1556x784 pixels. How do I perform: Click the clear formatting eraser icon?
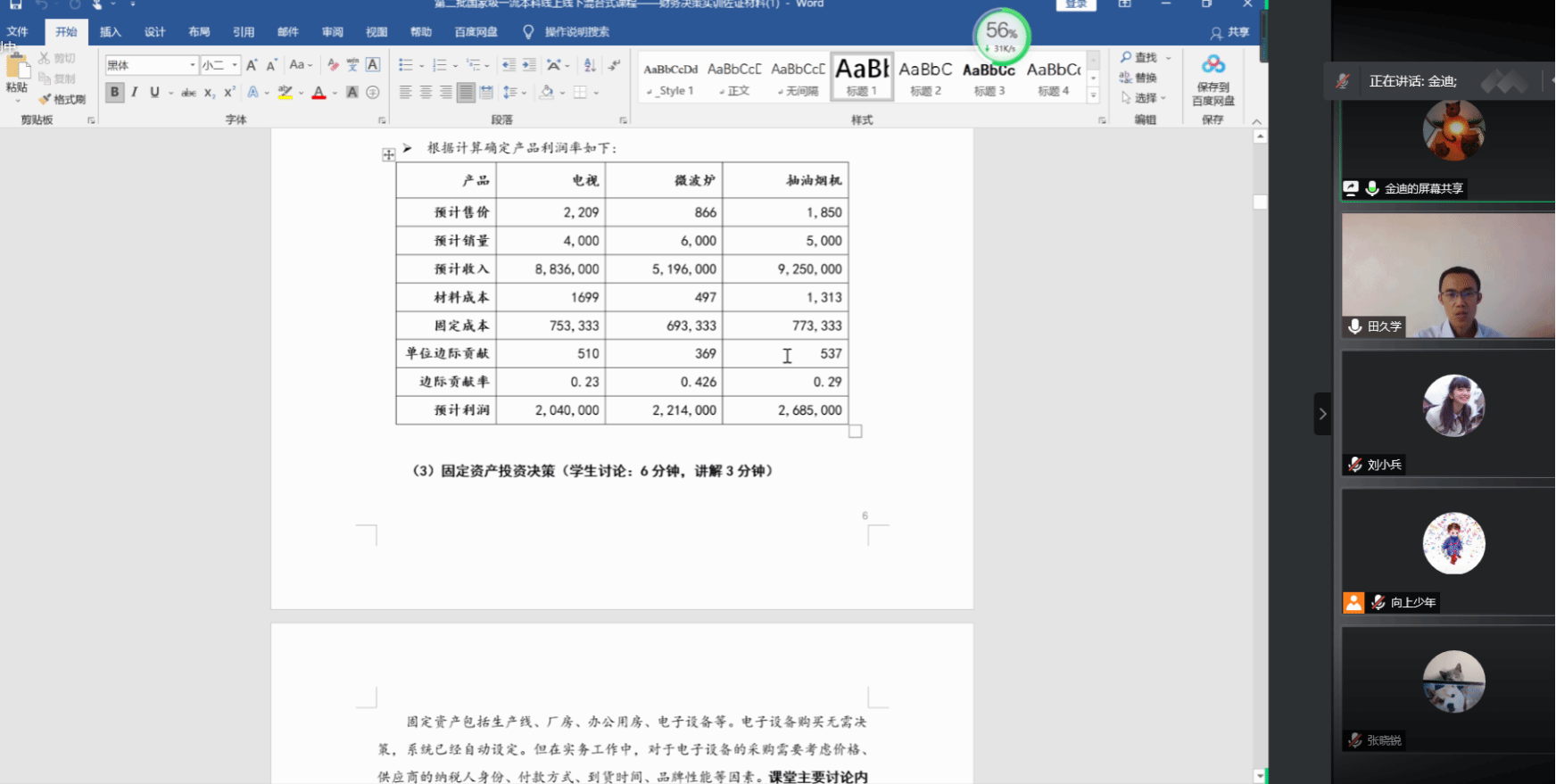point(333,65)
